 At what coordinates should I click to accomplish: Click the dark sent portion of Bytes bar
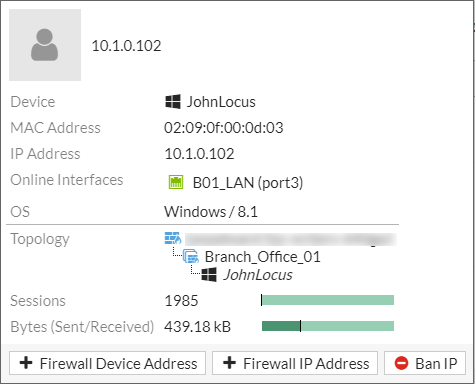click(281, 326)
